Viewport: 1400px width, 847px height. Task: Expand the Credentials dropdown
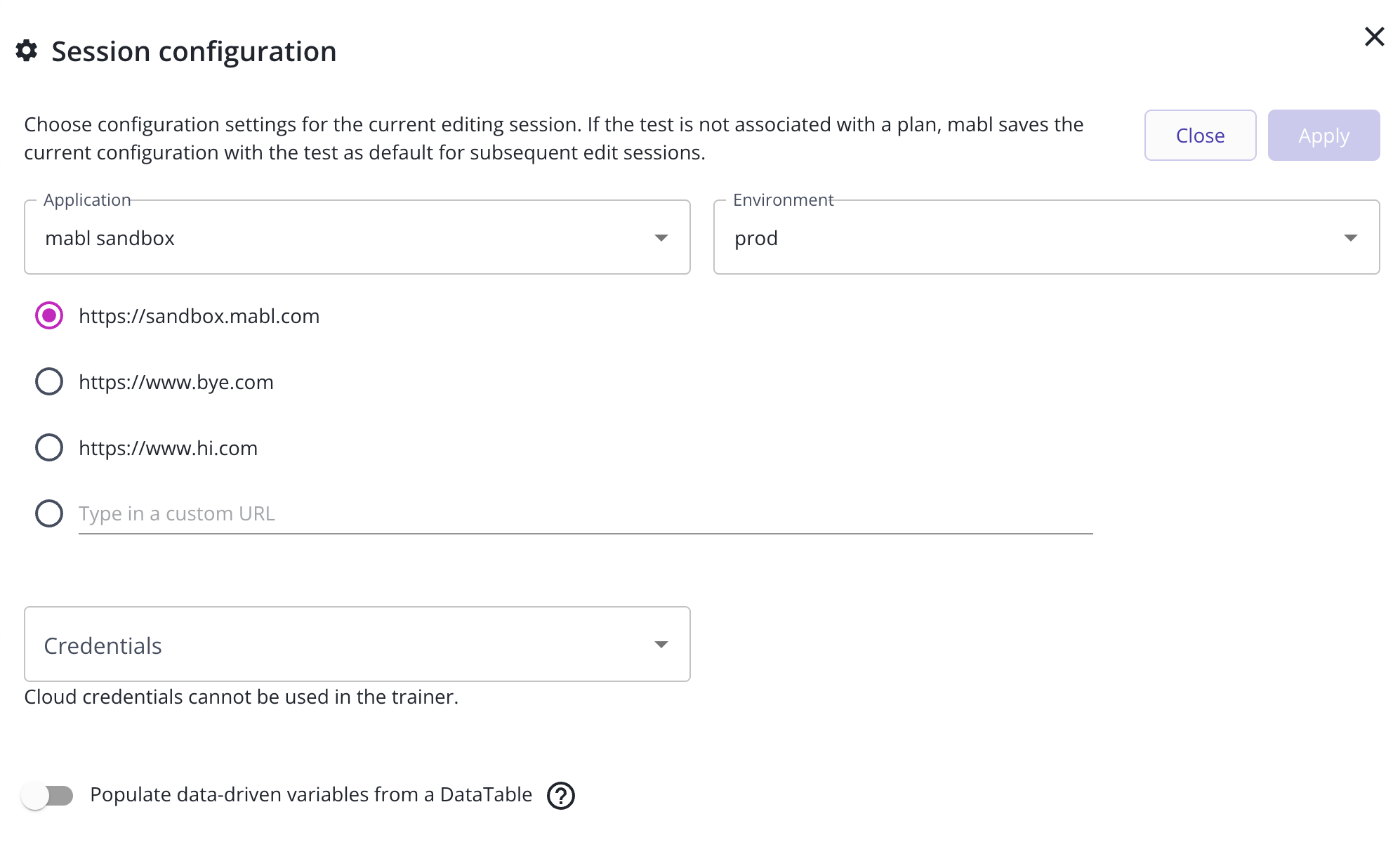click(x=357, y=644)
